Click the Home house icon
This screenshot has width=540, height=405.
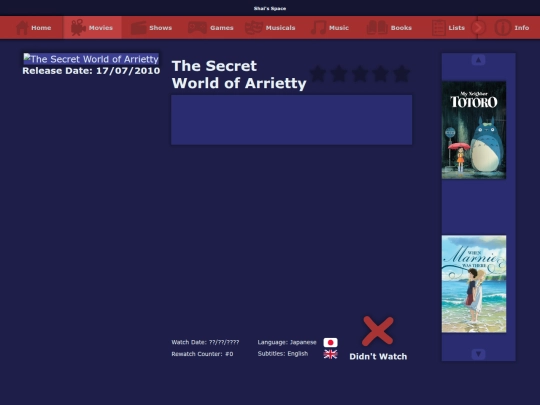(22, 28)
